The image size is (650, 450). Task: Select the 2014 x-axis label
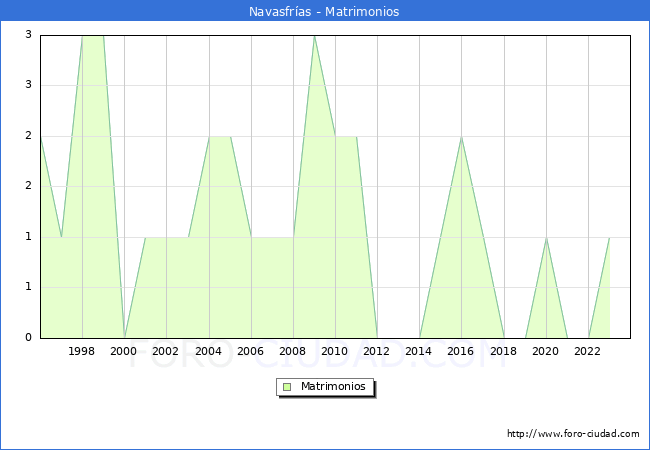[x=419, y=351]
